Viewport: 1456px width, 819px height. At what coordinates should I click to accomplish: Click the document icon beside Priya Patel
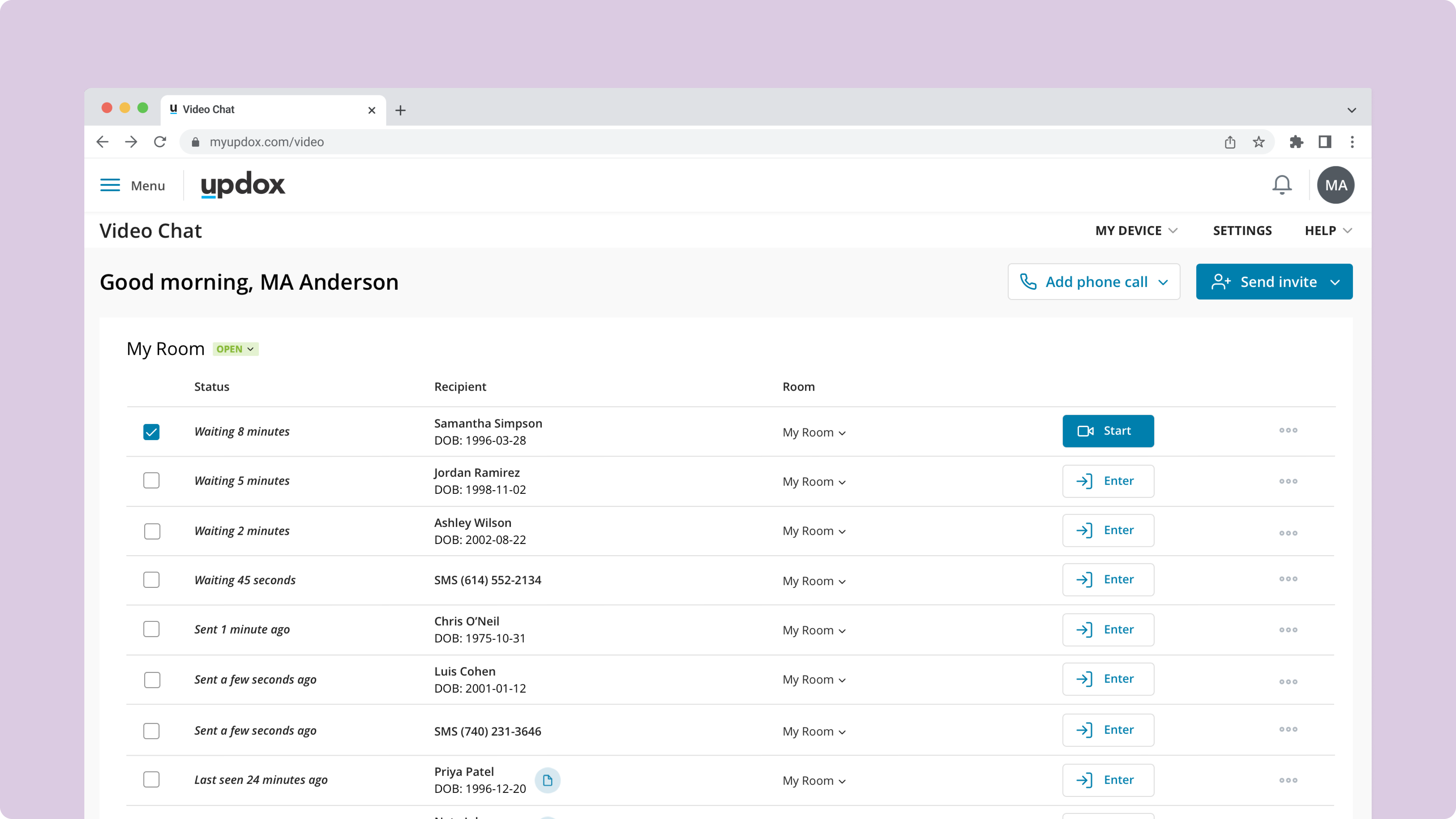547,780
